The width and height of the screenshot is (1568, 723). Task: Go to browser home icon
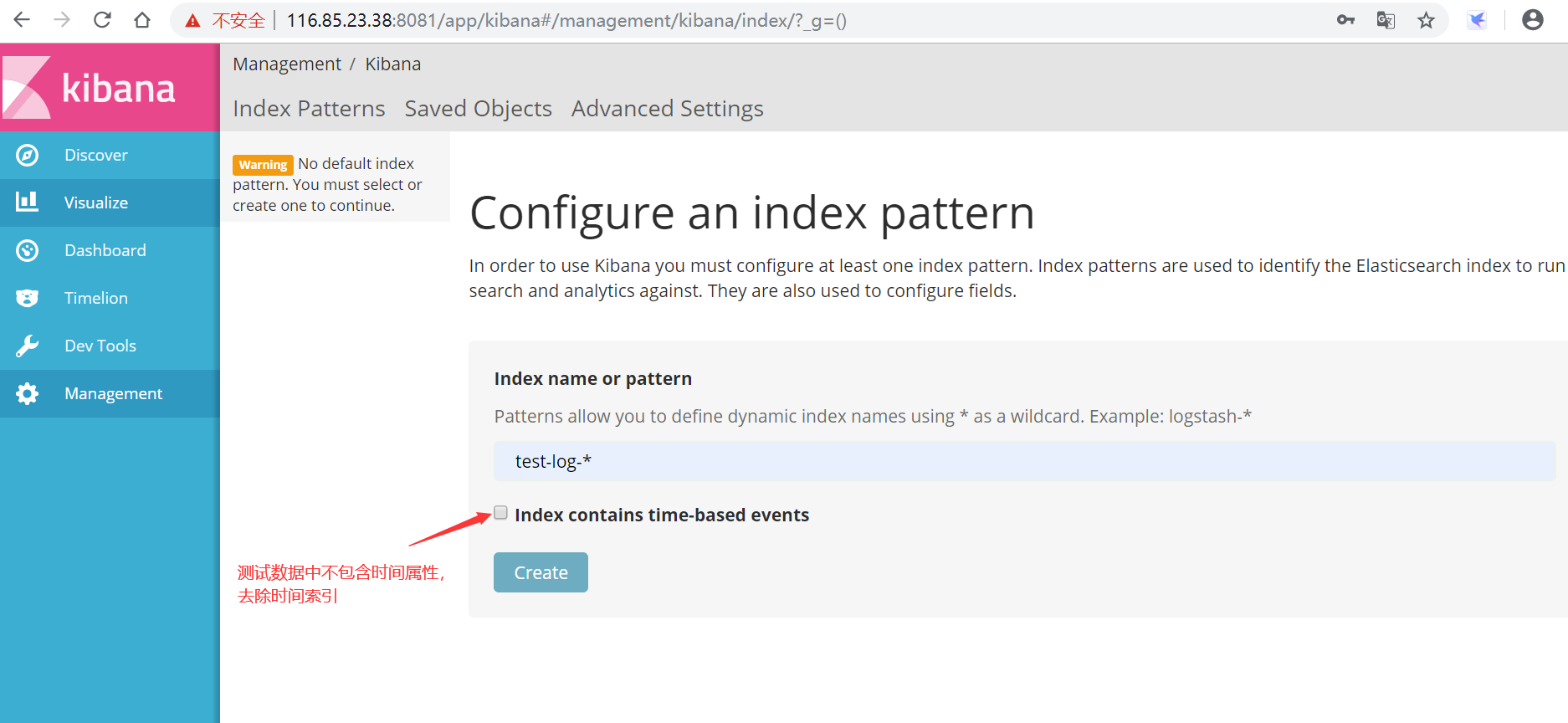[142, 20]
